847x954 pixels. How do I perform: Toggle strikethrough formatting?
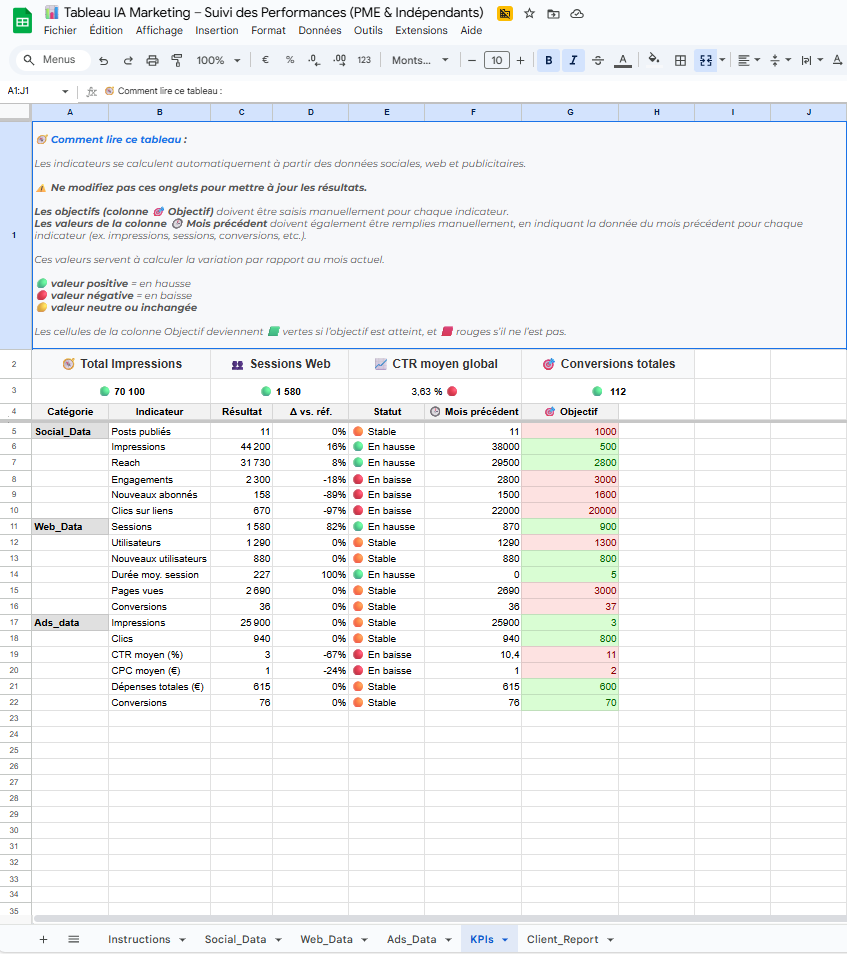click(x=598, y=61)
